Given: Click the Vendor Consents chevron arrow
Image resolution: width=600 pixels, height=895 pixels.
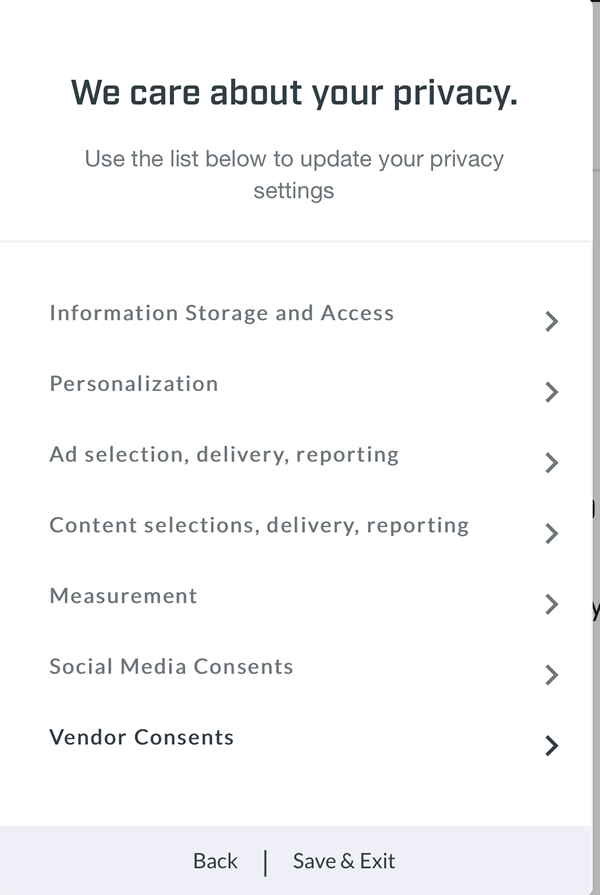Looking at the screenshot, I should tap(551, 746).
